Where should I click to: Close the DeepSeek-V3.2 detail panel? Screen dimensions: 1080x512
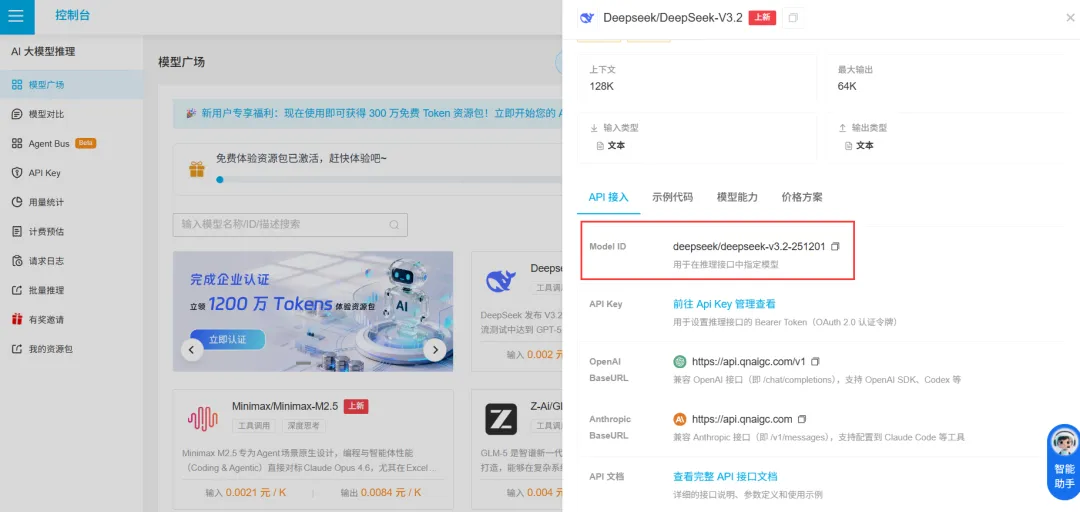tap(1070, 18)
